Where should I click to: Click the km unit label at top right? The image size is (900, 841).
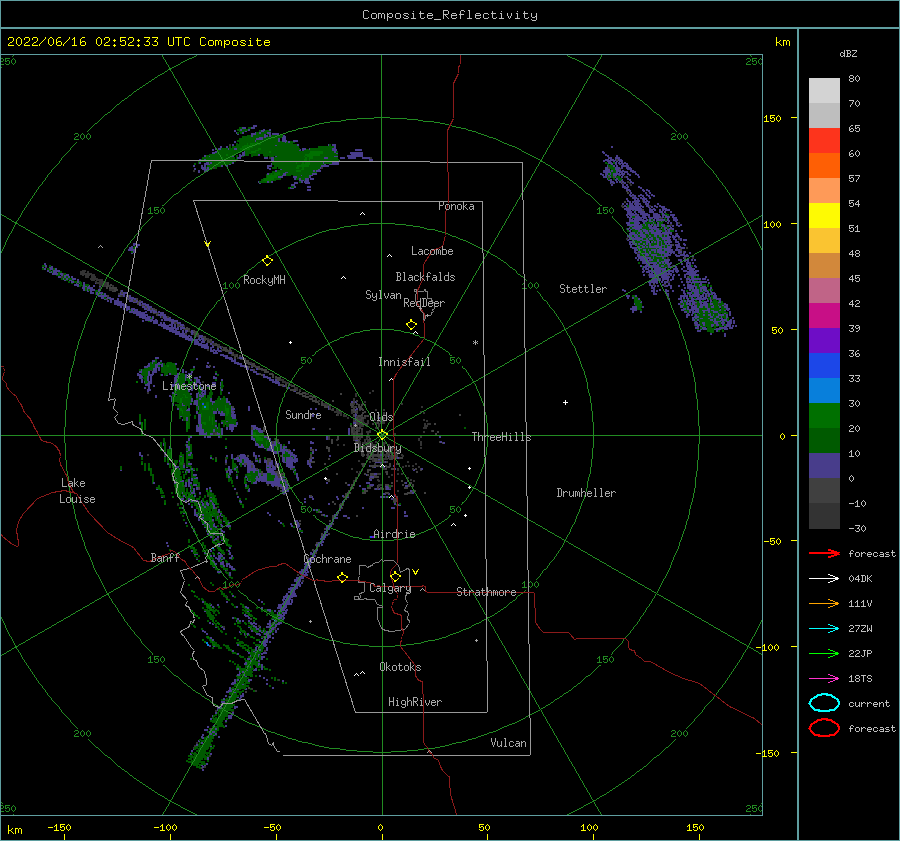[782, 42]
